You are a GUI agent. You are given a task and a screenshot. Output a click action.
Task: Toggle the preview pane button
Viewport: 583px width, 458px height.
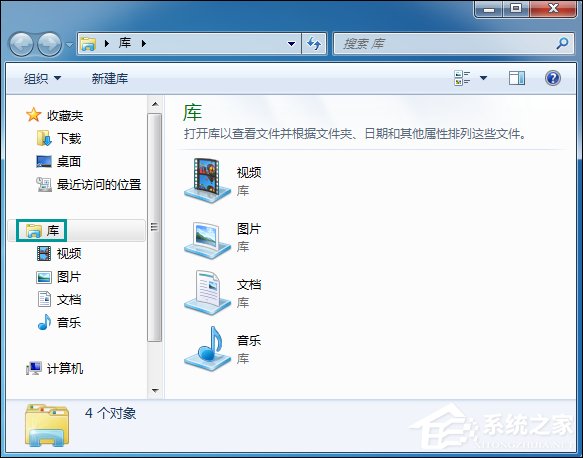517,78
